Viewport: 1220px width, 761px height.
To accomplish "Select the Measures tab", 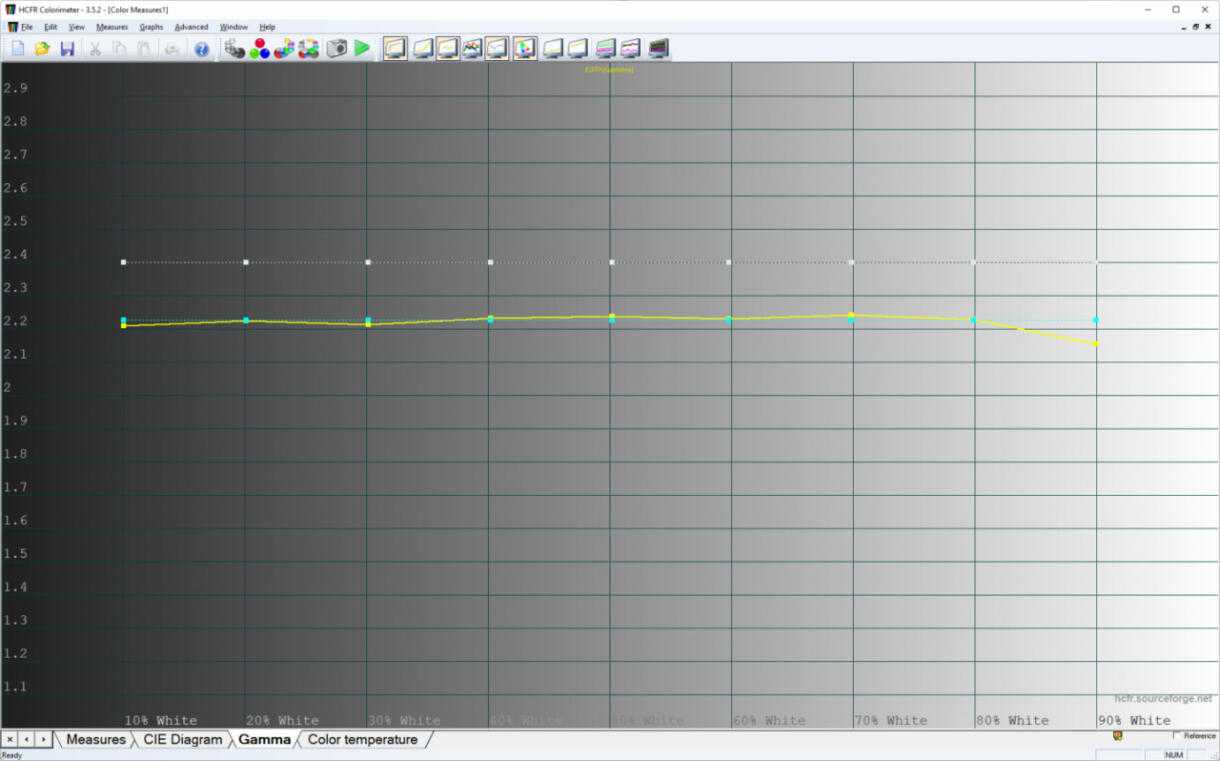I will [x=96, y=740].
